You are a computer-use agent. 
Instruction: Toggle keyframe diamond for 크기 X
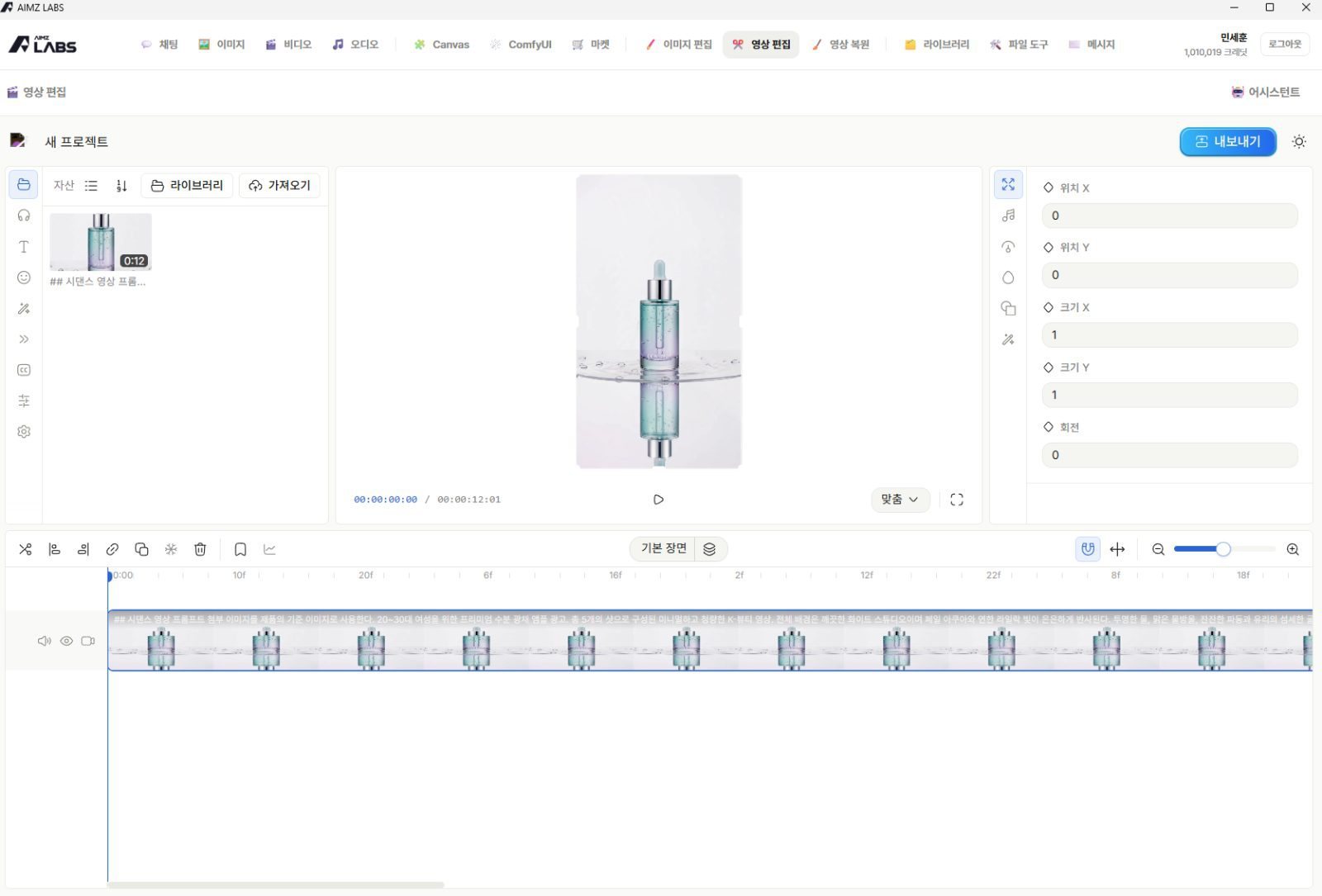(x=1049, y=307)
